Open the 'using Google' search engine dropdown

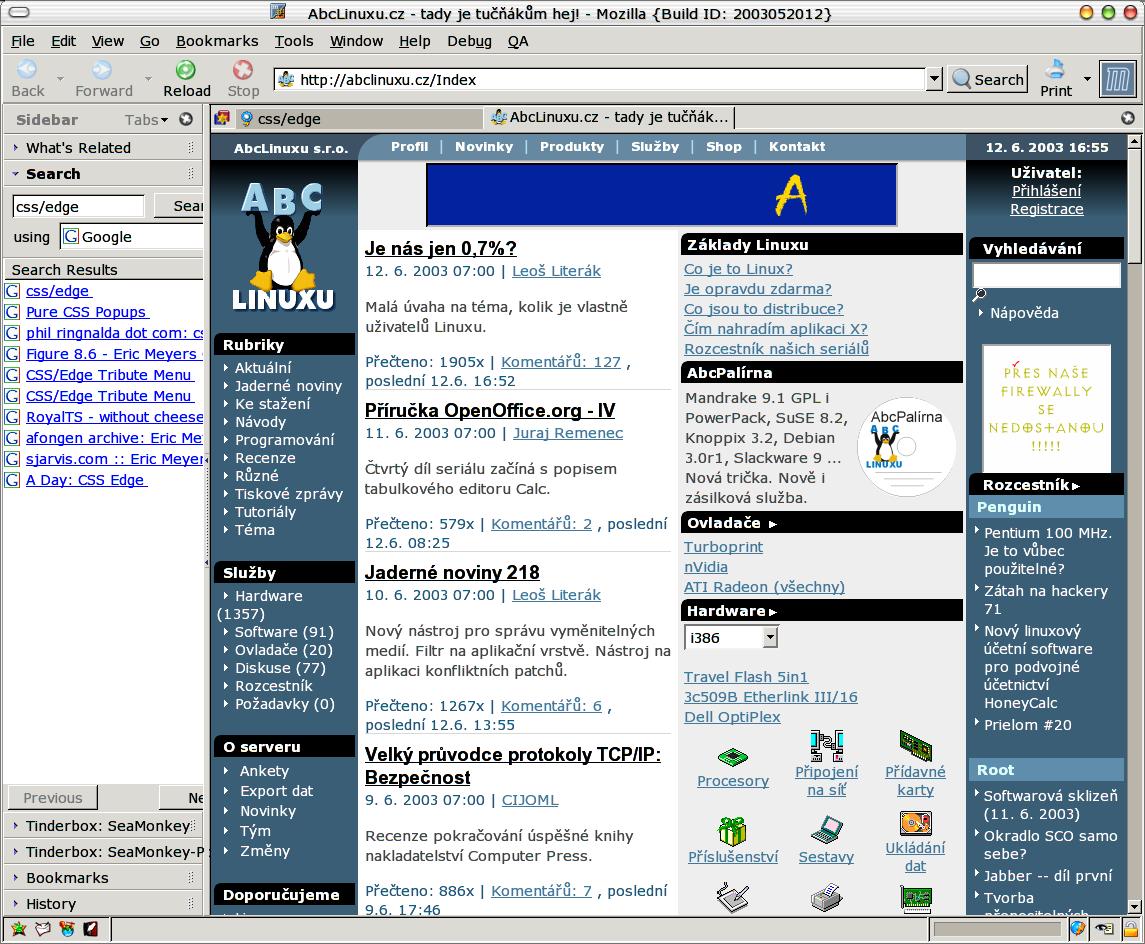click(131, 237)
